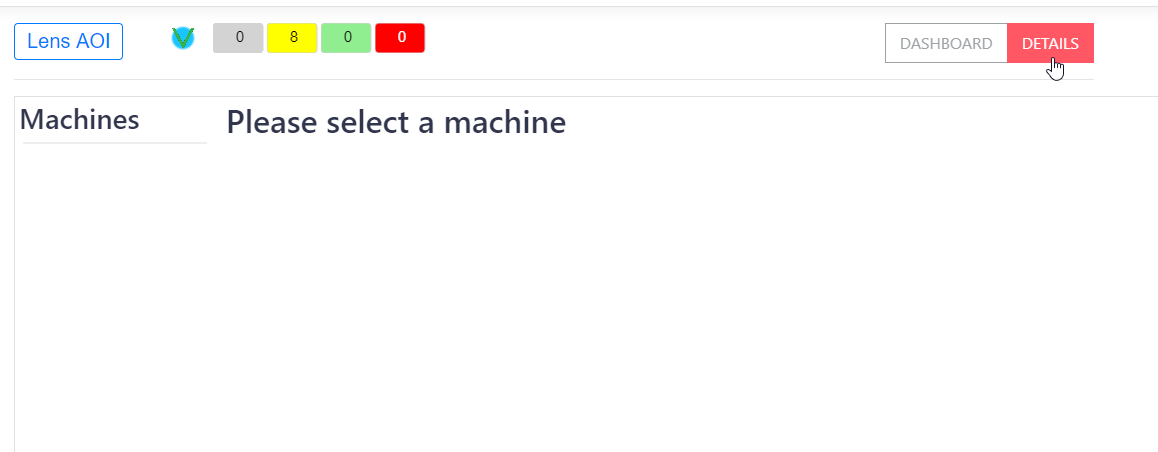
Task: Go back to DASHBOARD from details
Action: tap(946, 43)
